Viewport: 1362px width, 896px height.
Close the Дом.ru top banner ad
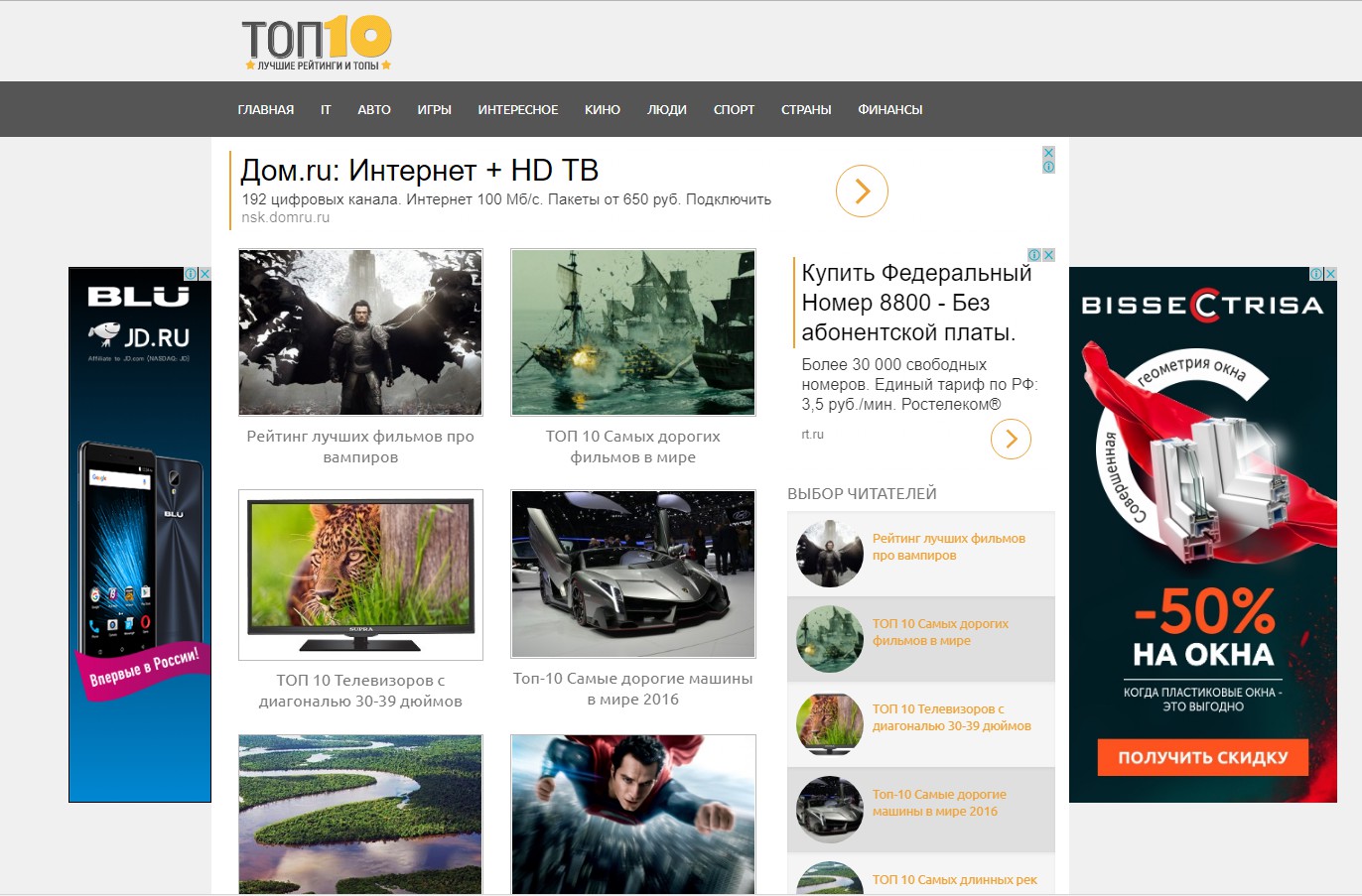click(1048, 153)
